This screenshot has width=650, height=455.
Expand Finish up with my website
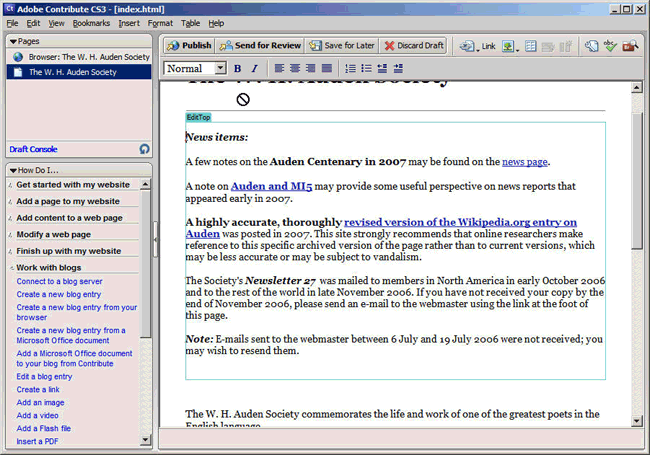point(69,251)
